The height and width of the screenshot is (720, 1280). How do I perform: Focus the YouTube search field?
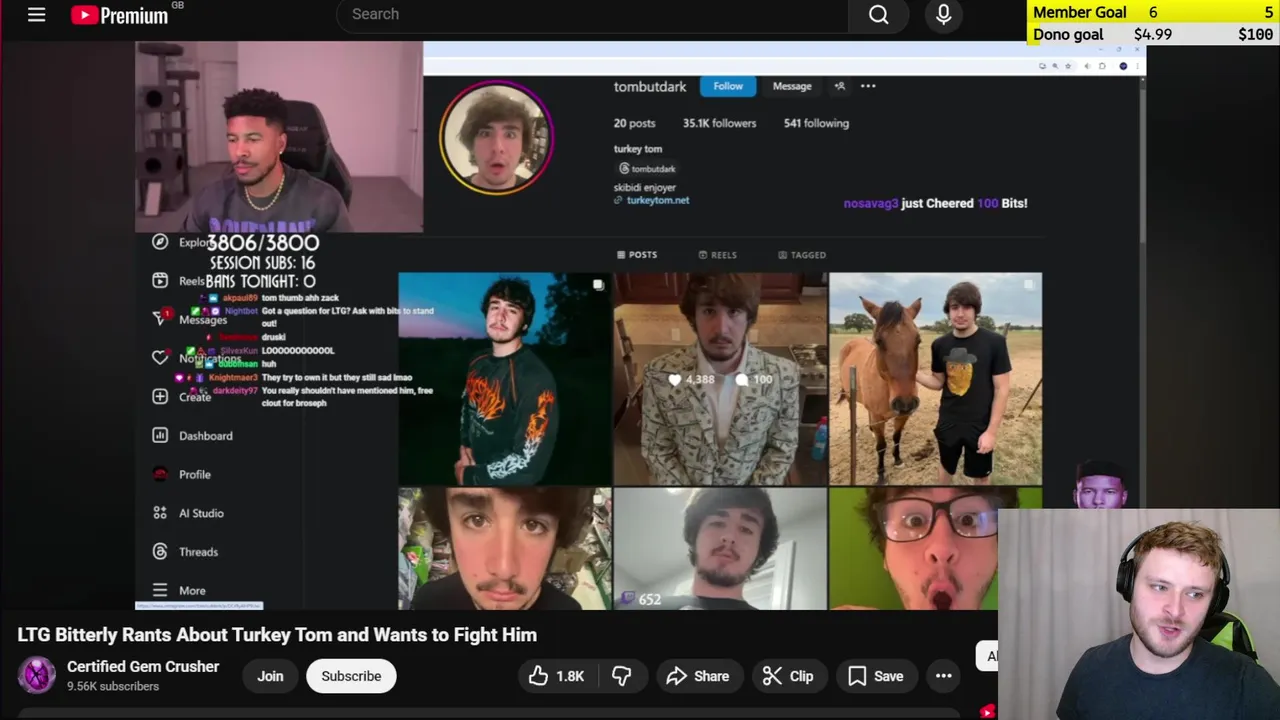592,14
